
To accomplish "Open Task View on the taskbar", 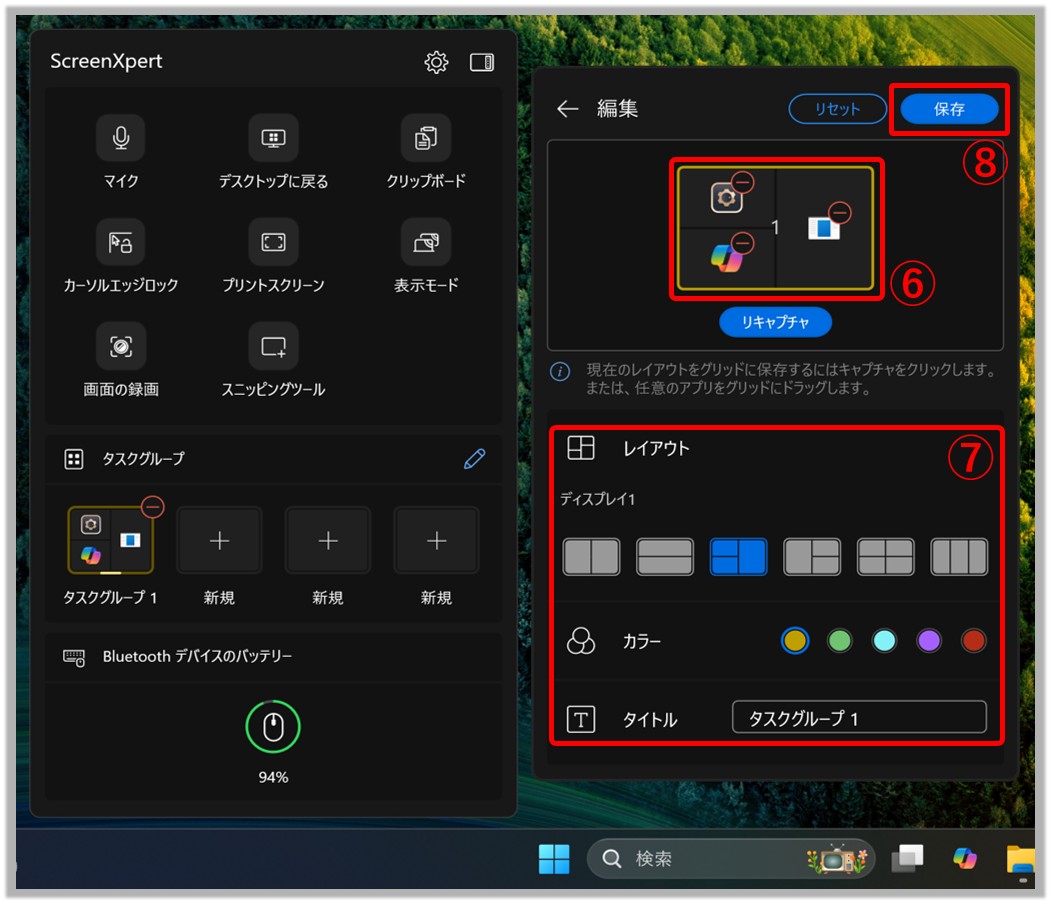I will point(907,859).
